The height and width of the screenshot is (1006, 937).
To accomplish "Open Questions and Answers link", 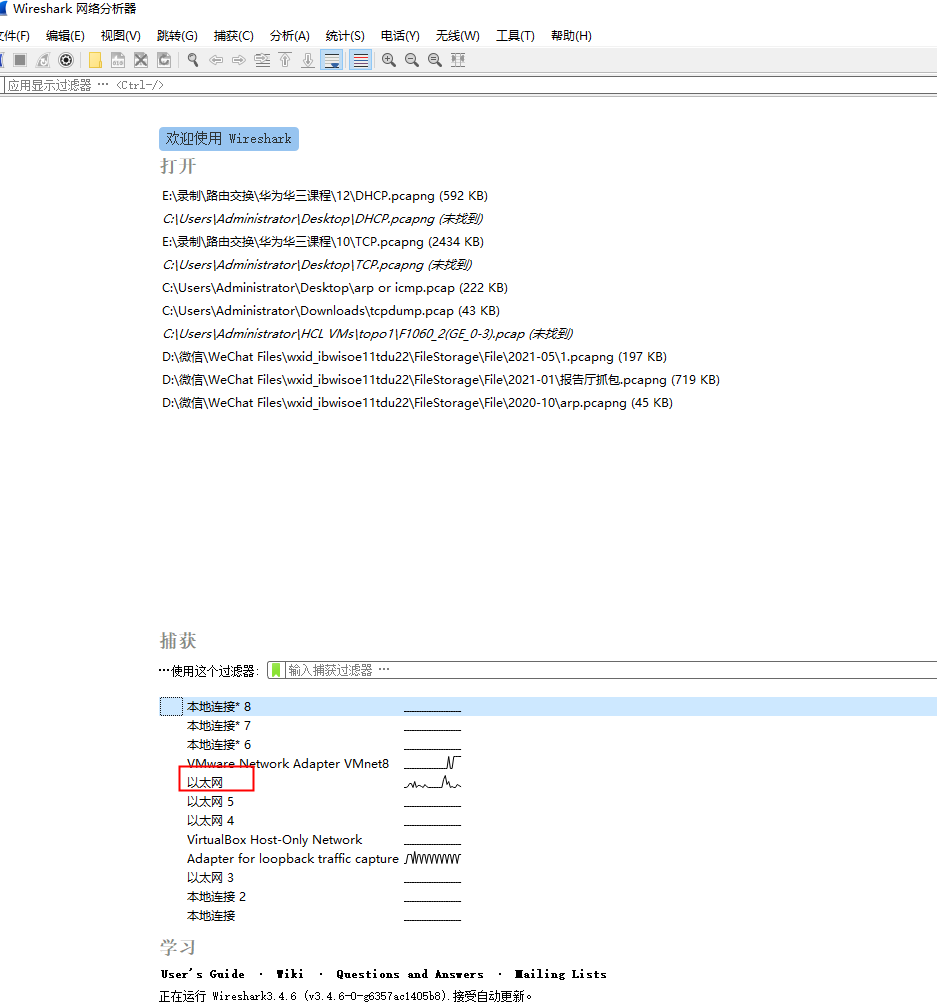I will (x=409, y=974).
